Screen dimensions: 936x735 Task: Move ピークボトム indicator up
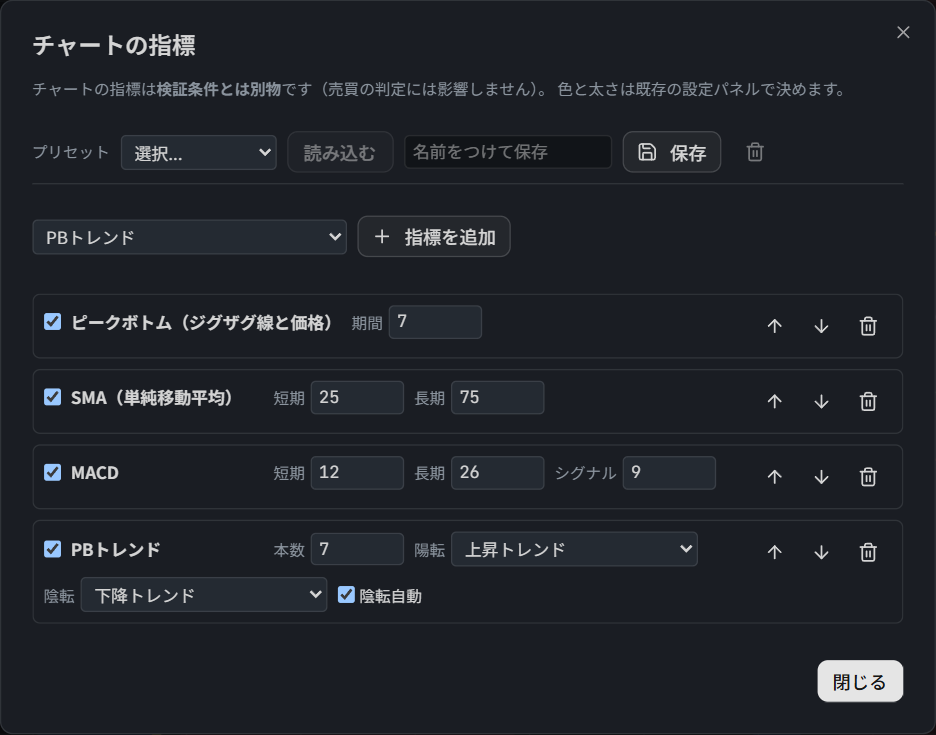(774, 326)
